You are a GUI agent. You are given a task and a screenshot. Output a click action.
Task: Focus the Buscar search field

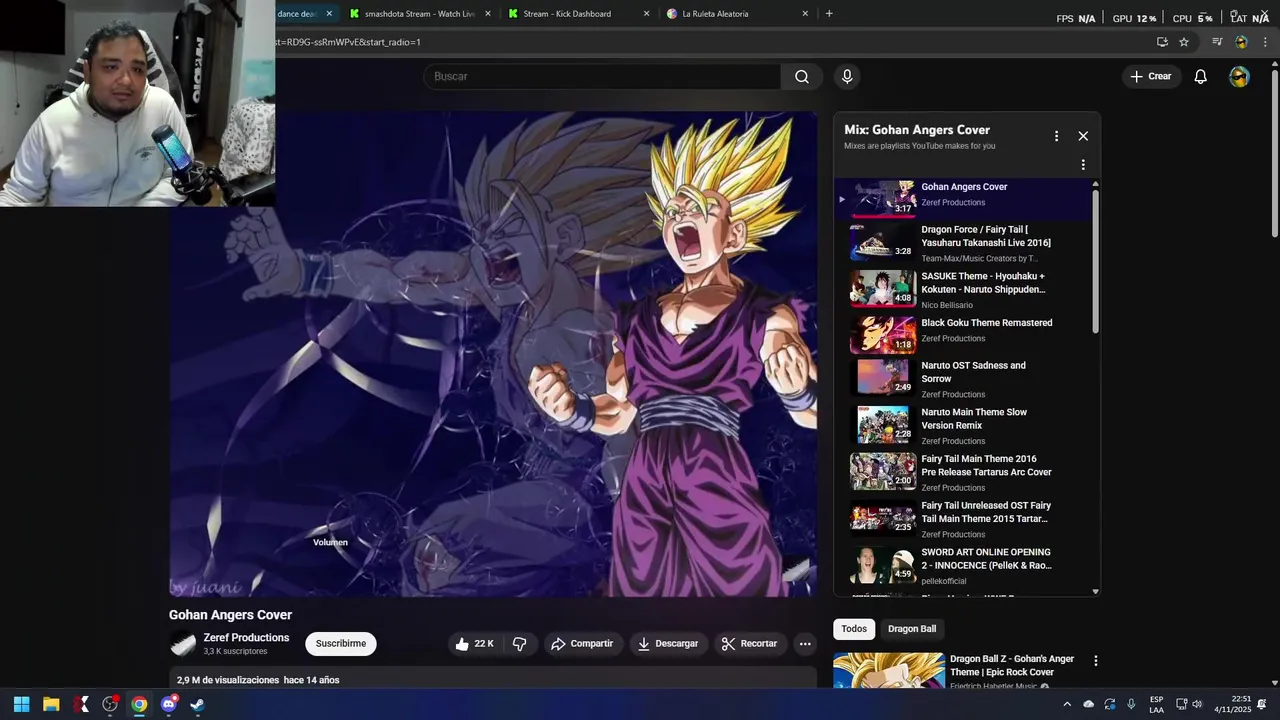pyautogui.click(x=603, y=77)
